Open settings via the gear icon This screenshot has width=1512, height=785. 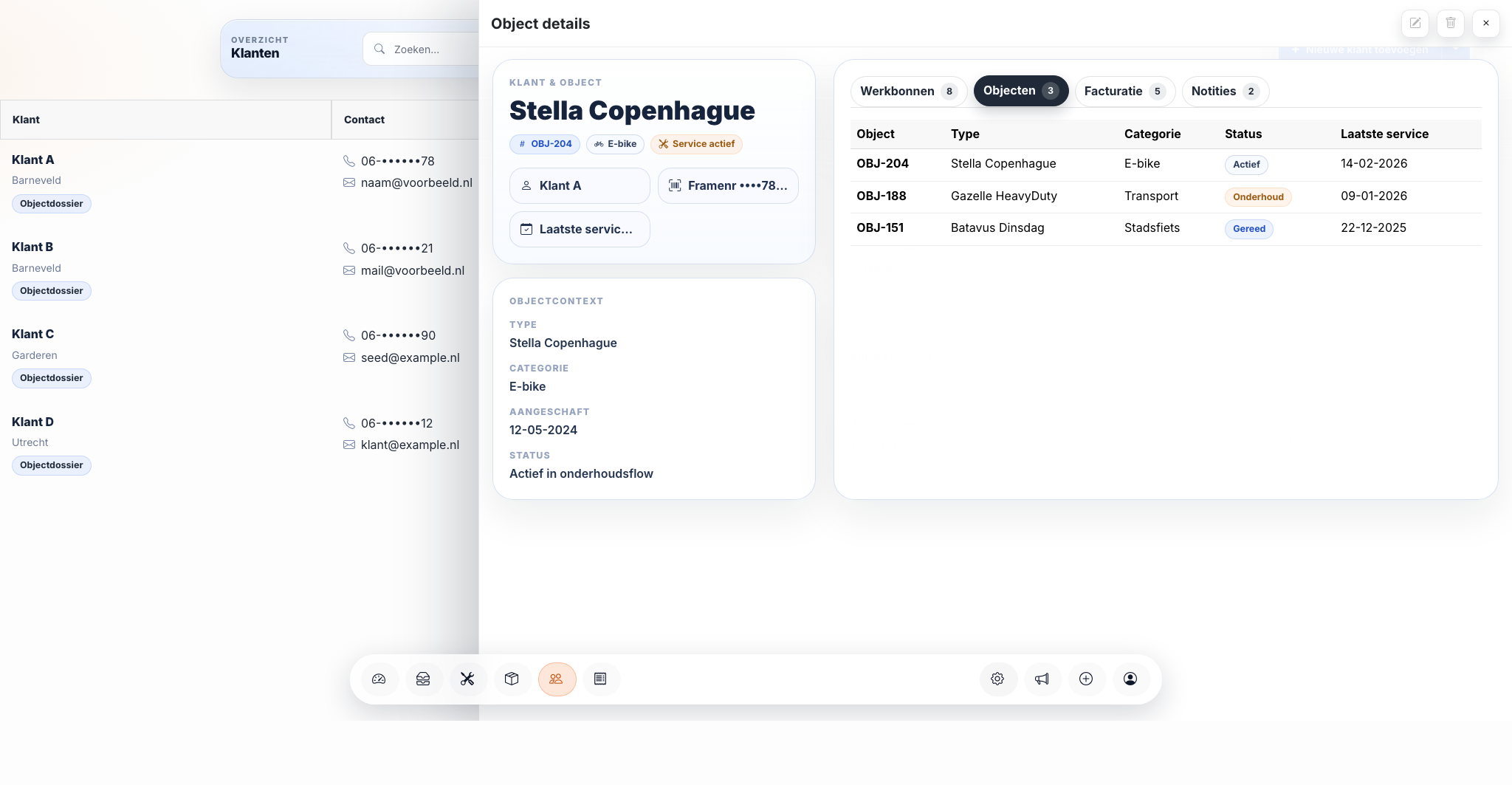997,679
